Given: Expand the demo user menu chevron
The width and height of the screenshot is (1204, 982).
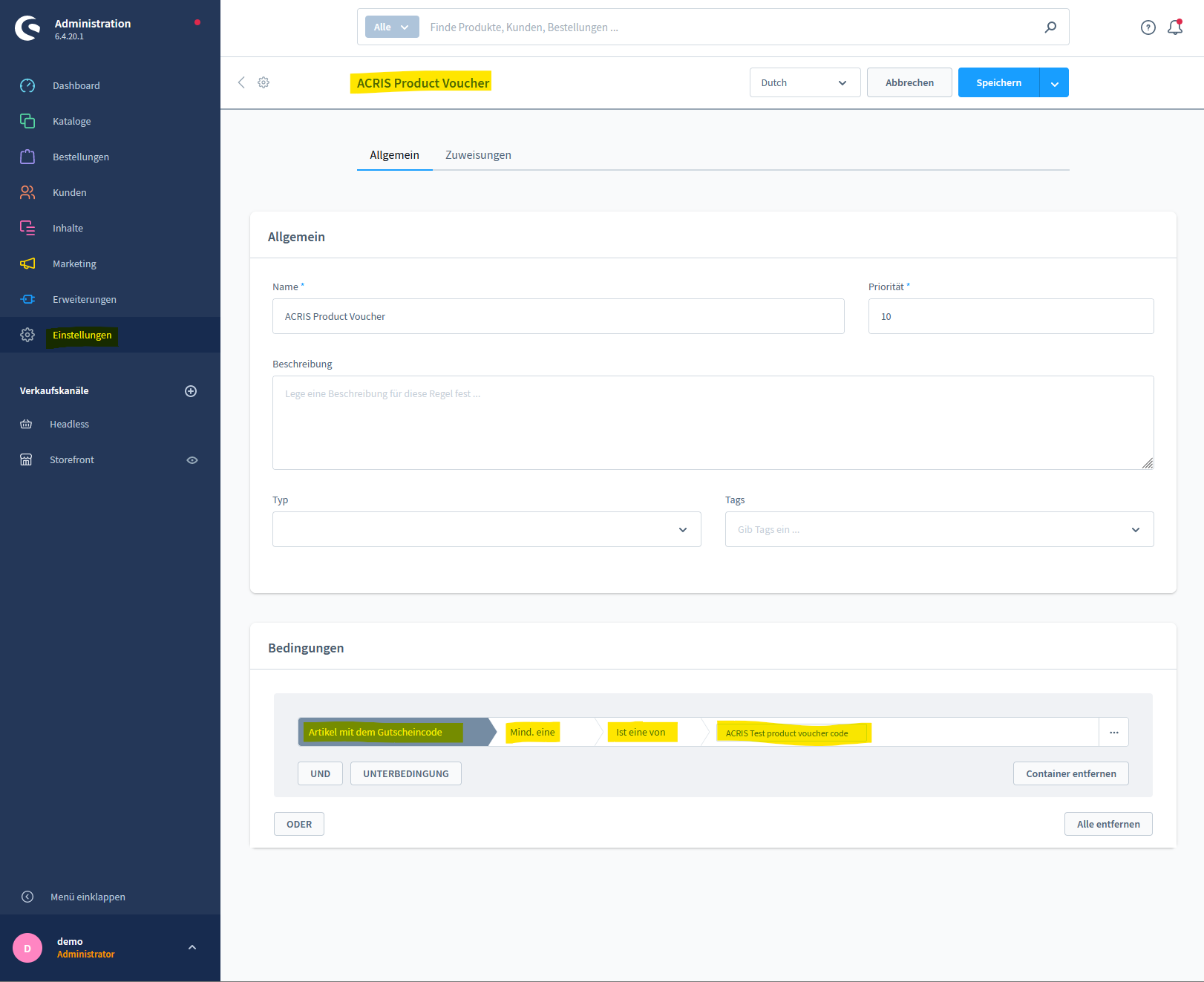Looking at the screenshot, I should (x=192, y=947).
